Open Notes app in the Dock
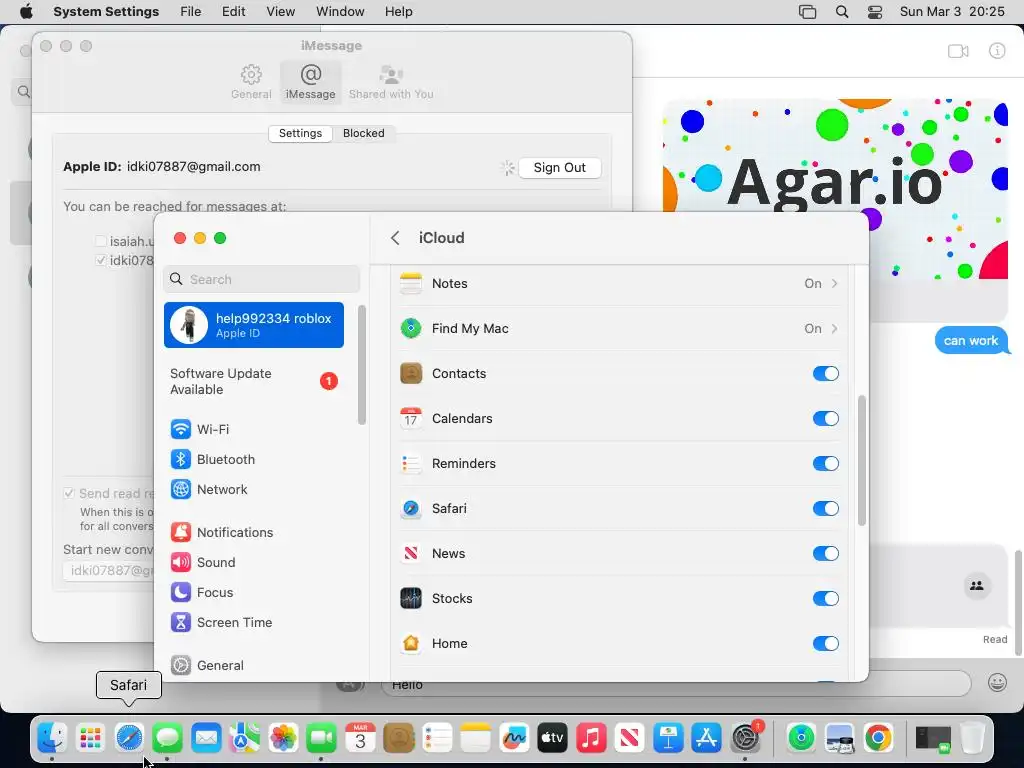 [x=475, y=739]
